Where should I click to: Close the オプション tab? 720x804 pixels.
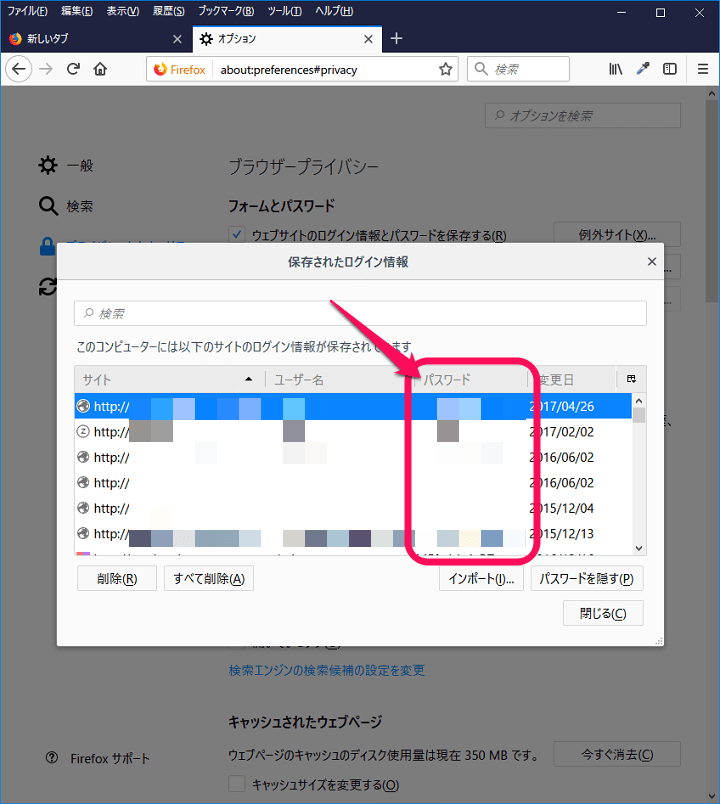pos(368,39)
